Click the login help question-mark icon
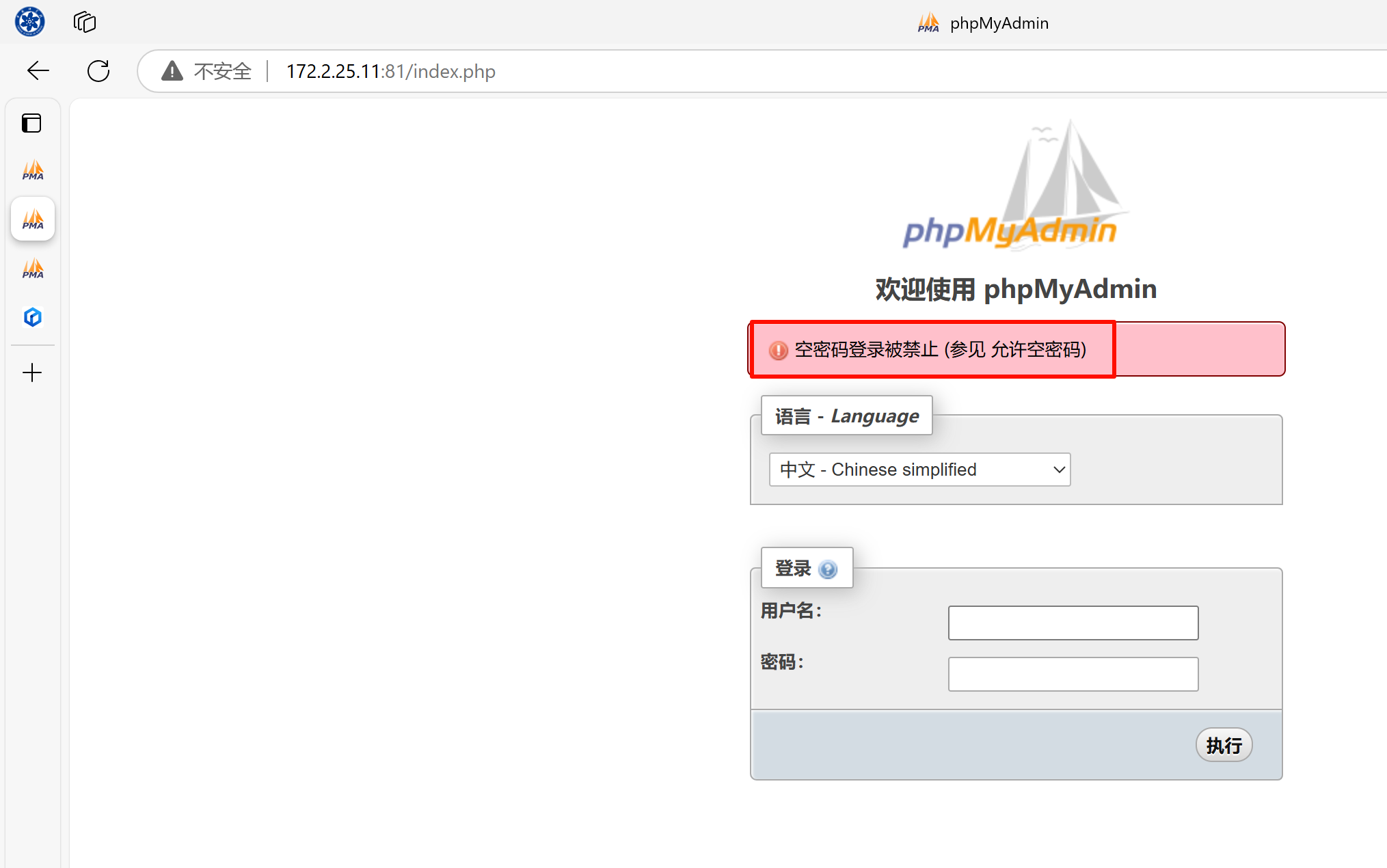1387x868 pixels. coord(828,569)
